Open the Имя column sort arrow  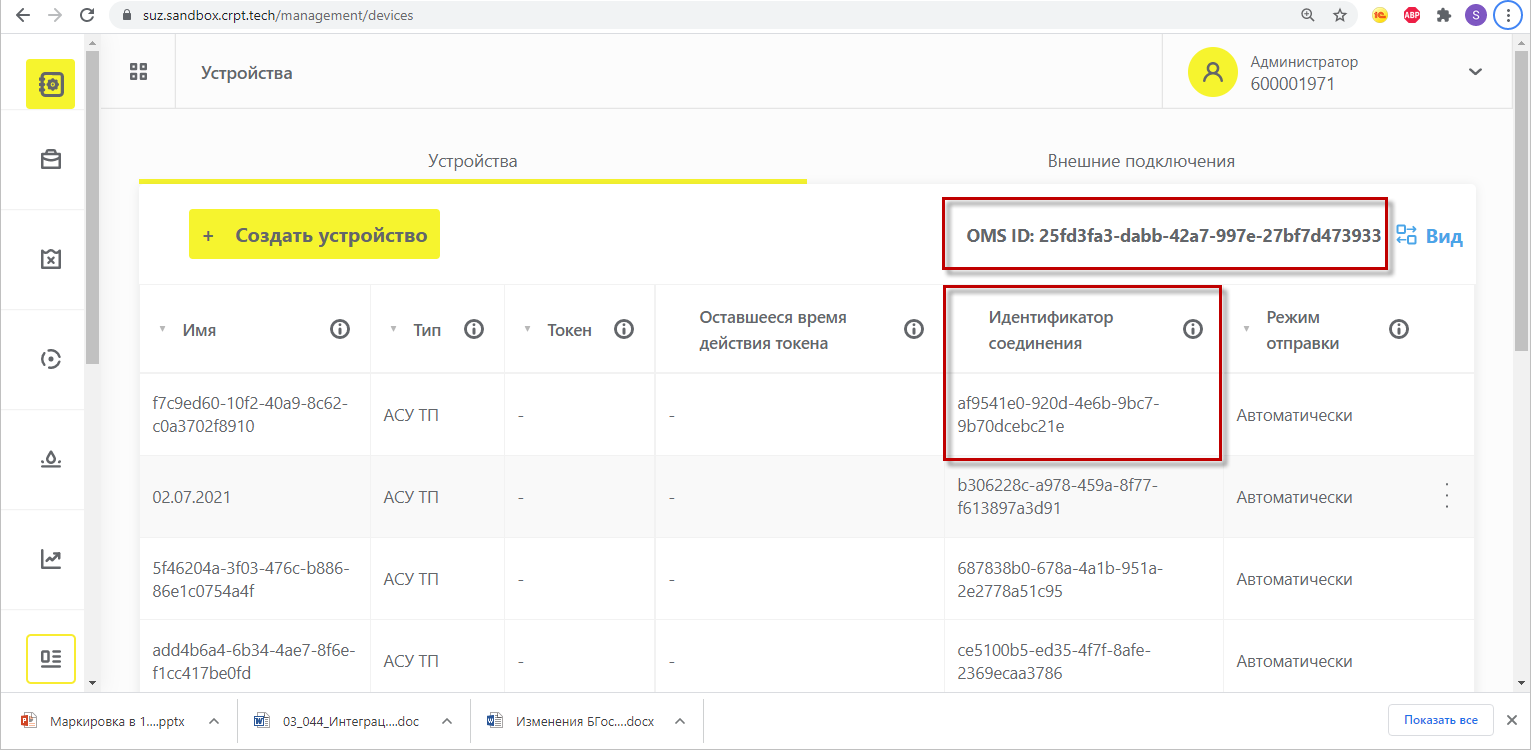(x=163, y=330)
